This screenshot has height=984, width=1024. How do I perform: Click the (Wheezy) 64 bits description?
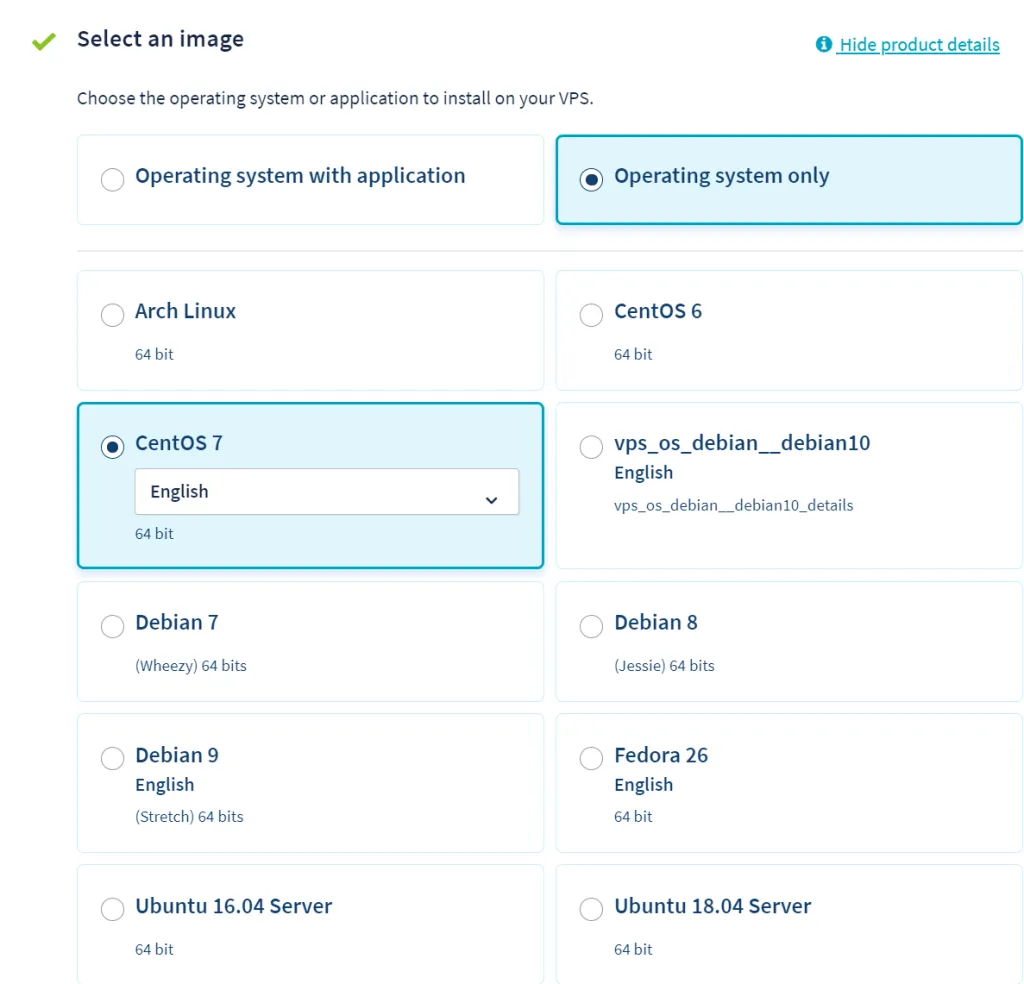(191, 665)
